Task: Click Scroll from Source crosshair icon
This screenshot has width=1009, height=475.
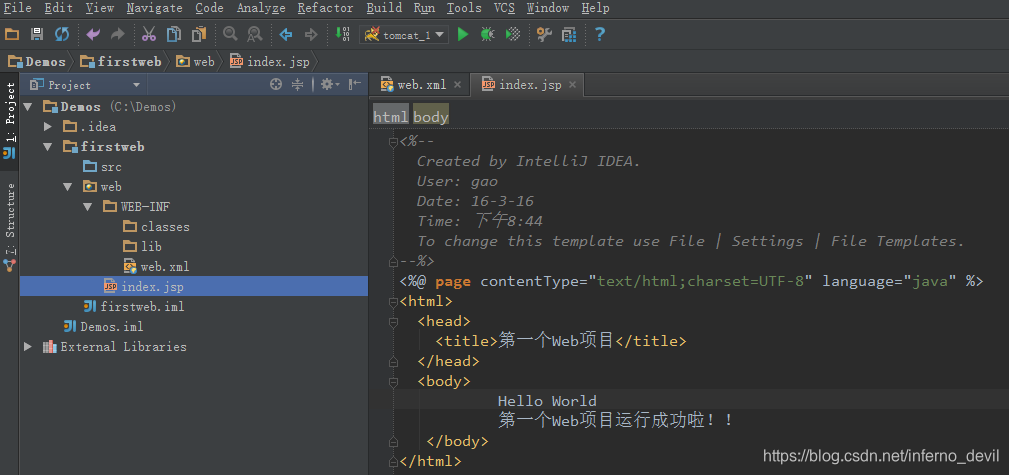Action: [276, 84]
